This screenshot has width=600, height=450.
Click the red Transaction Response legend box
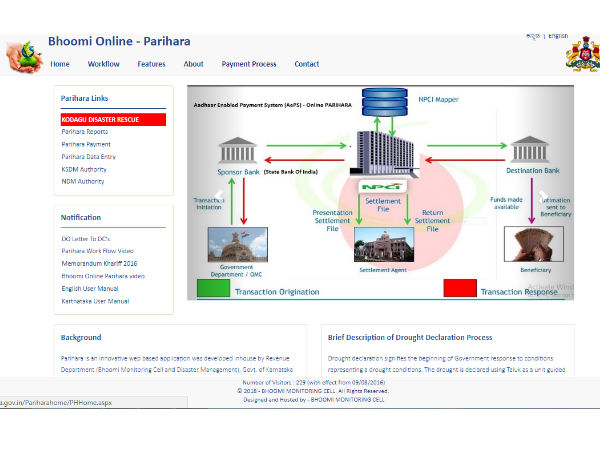click(x=460, y=288)
